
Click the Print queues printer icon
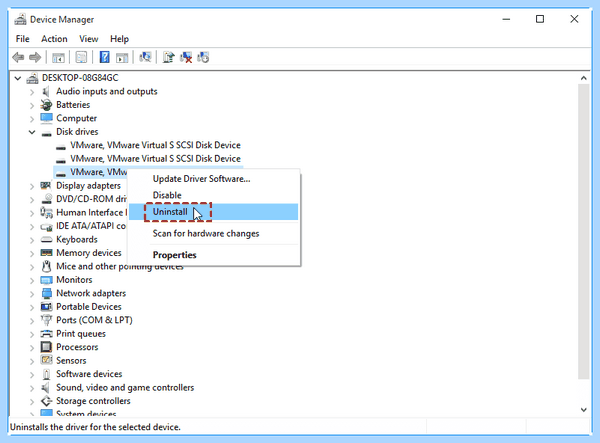[46, 334]
